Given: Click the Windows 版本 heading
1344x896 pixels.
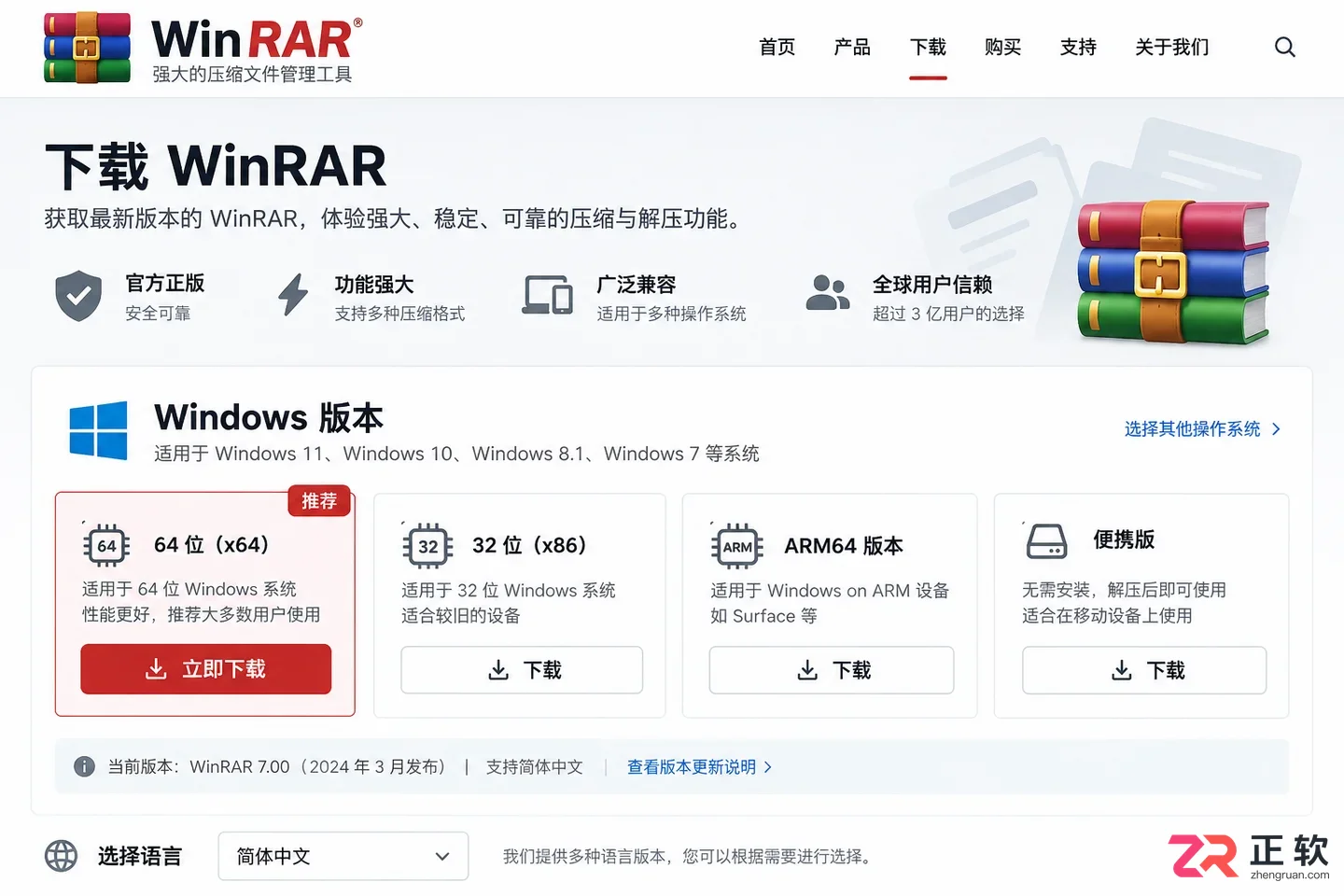Looking at the screenshot, I should point(269,417).
